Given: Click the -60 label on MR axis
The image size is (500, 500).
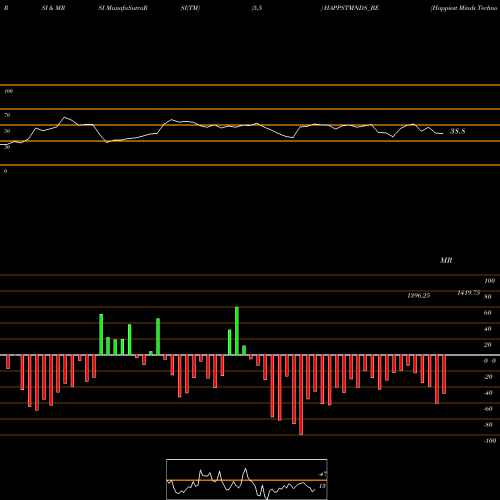Looking at the screenshot, I should (488, 409).
